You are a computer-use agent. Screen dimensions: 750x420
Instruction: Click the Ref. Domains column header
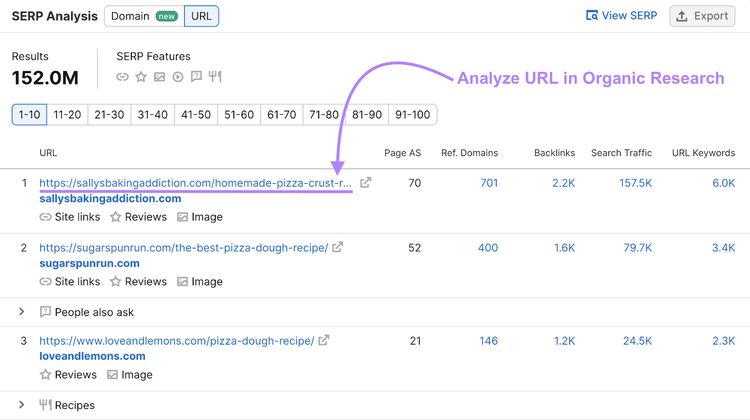pyautogui.click(x=469, y=153)
